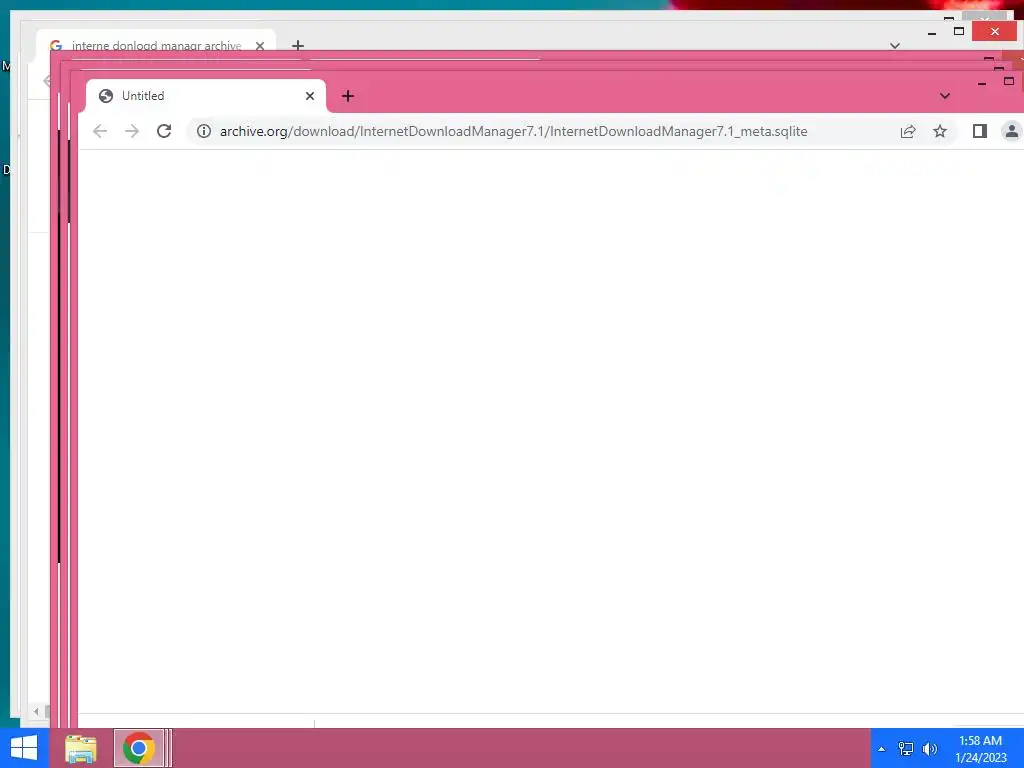Open new tab in back Chrome window
The height and width of the screenshot is (768, 1024).
coord(298,45)
